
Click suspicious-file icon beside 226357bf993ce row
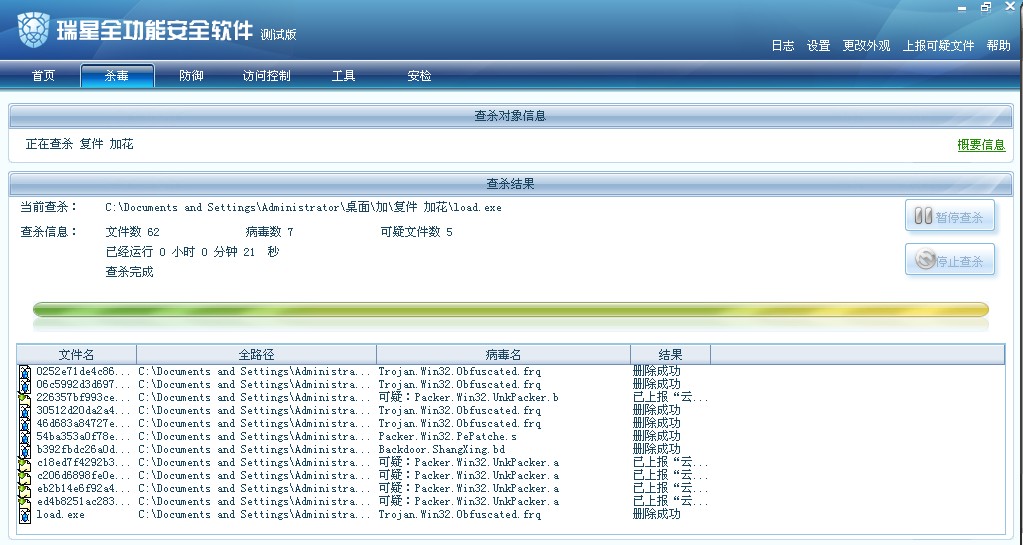click(25, 398)
